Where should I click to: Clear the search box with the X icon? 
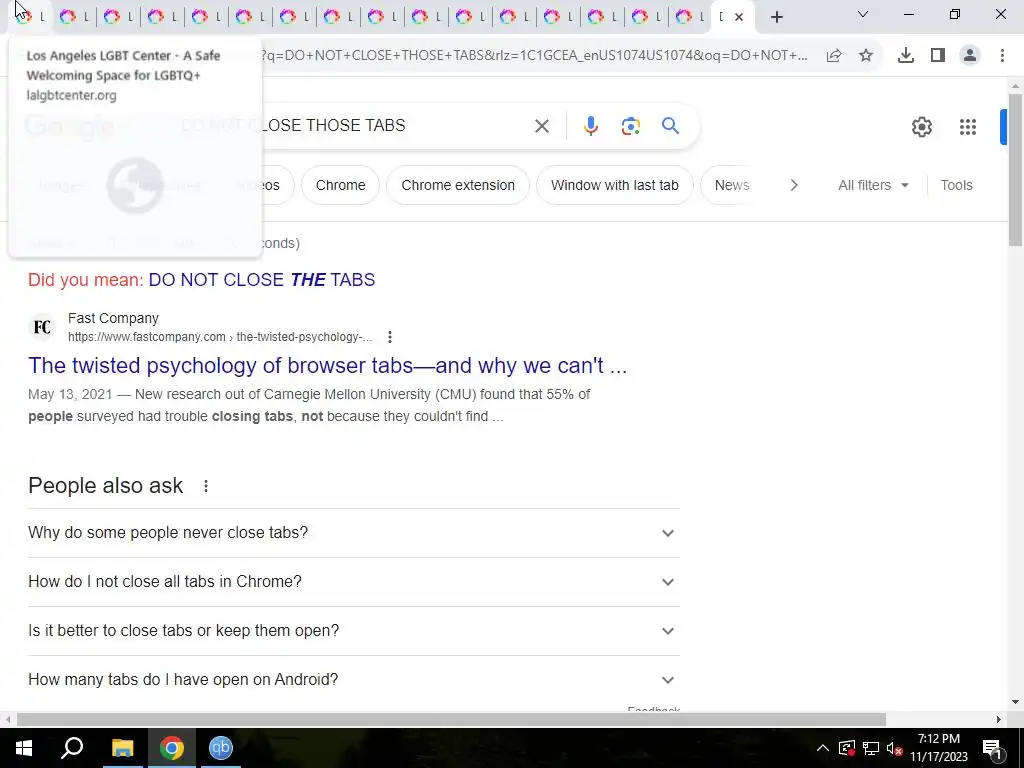point(541,126)
